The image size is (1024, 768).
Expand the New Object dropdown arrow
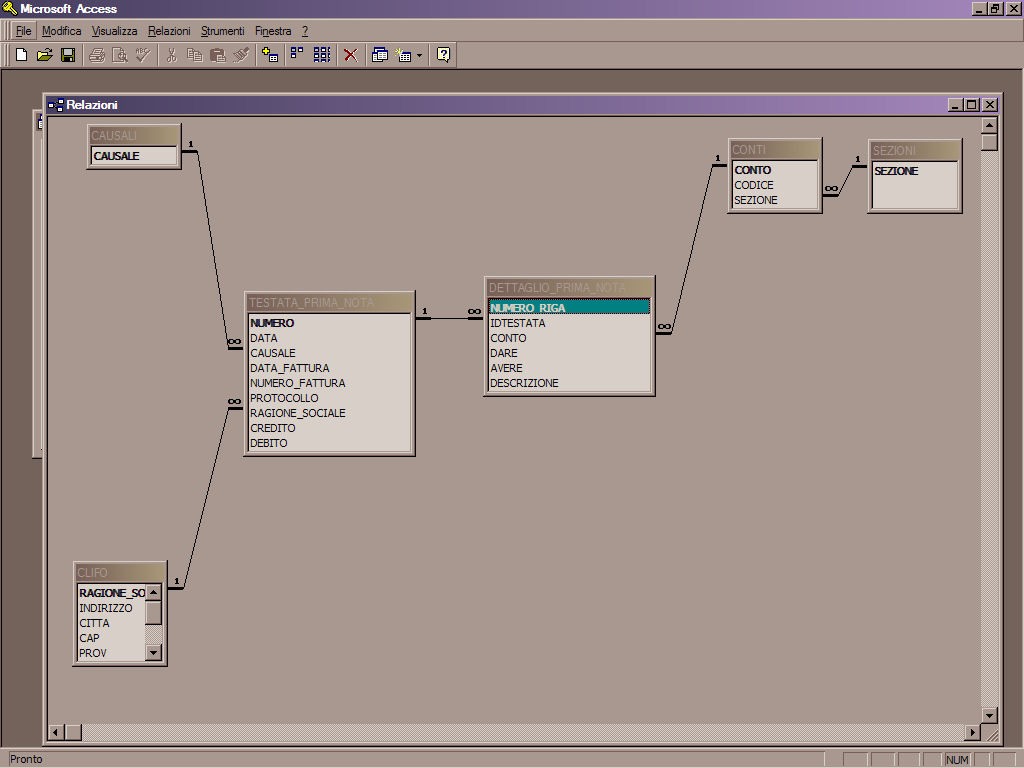coord(419,56)
